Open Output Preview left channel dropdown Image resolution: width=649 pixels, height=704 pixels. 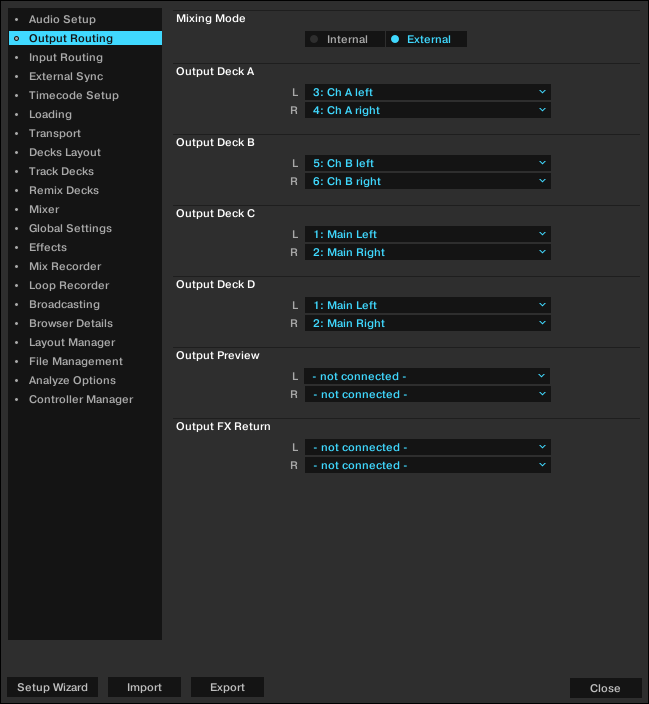[427, 376]
